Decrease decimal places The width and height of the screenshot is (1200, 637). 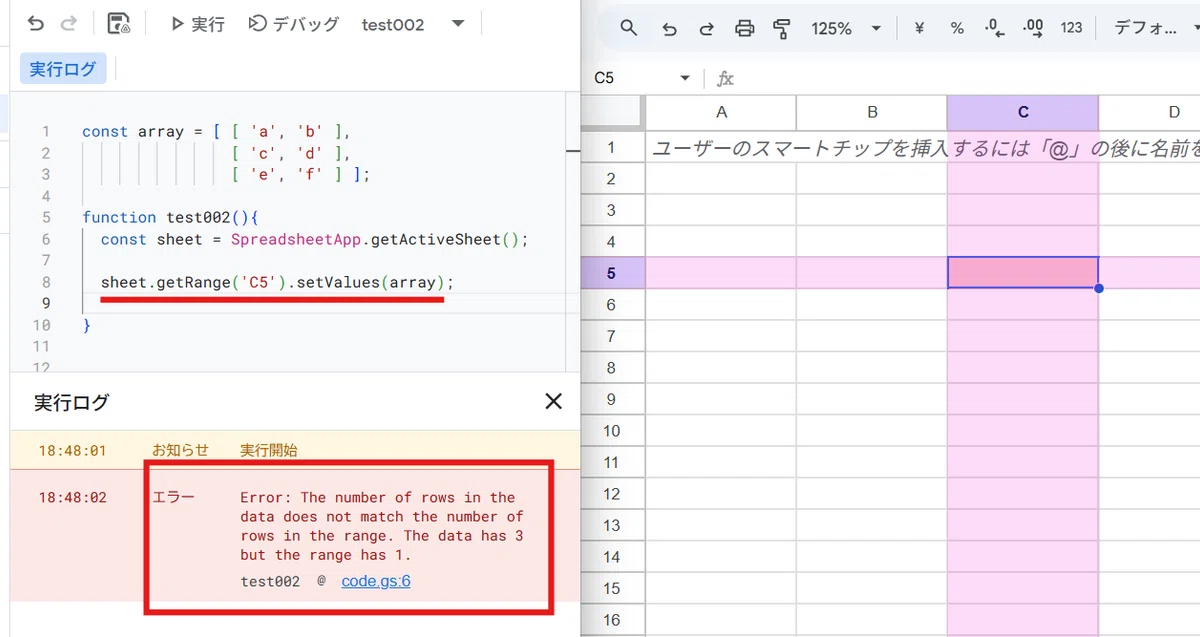994,28
